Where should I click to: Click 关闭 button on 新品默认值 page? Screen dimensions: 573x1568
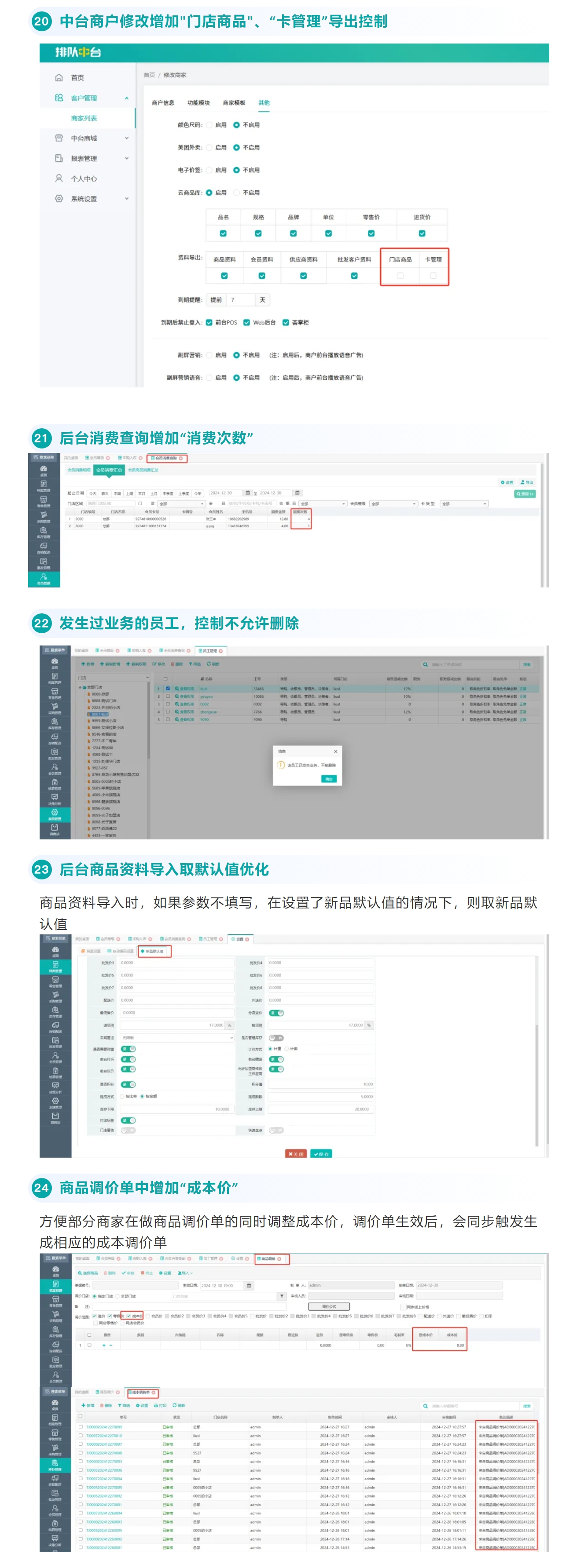click(296, 1154)
